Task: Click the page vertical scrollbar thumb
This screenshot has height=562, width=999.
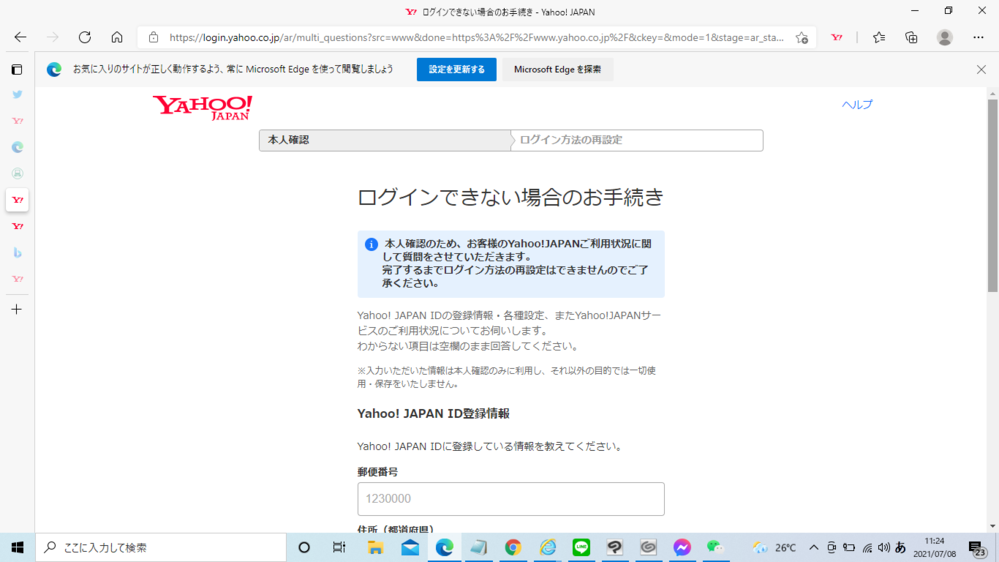Action: pos(993,194)
